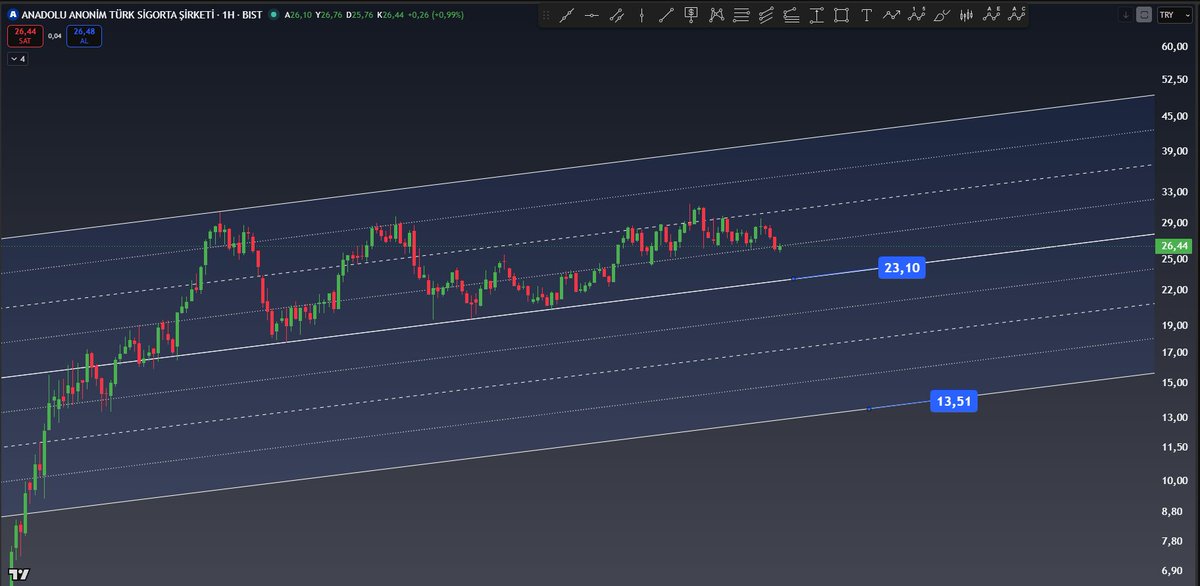The height and width of the screenshot is (586, 1200).
Task: Pick the brush drawing tool
Action: click(941, 15)
